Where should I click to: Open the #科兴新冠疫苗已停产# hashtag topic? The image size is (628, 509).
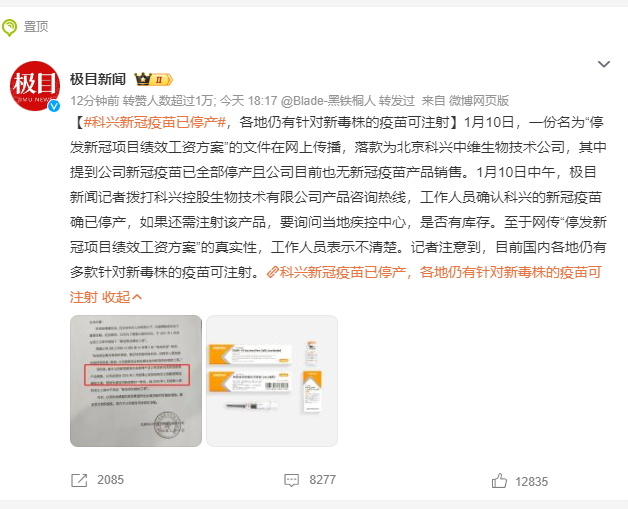155,122
